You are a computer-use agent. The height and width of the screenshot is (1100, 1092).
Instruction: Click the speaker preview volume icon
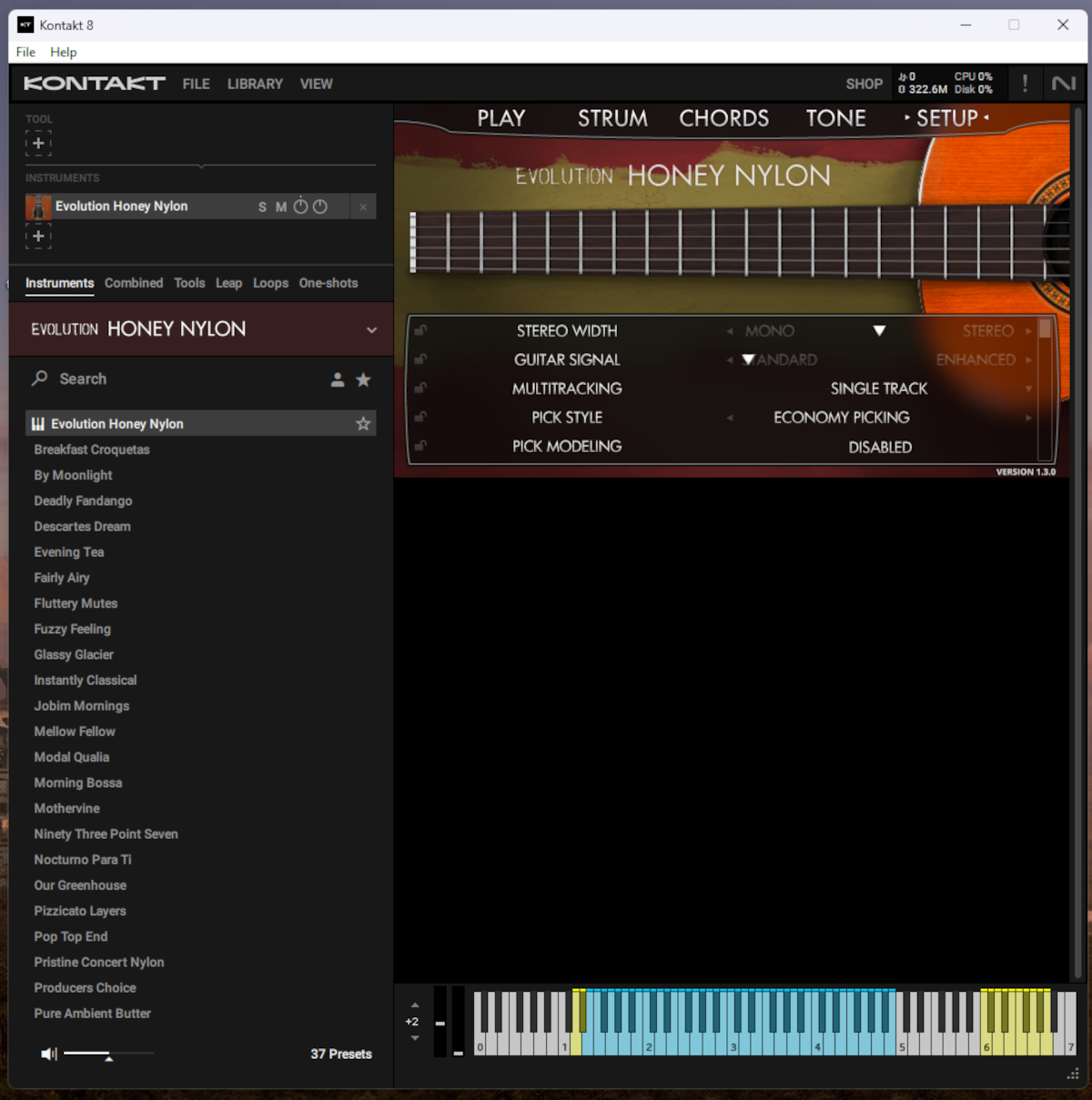[49, 1054]
